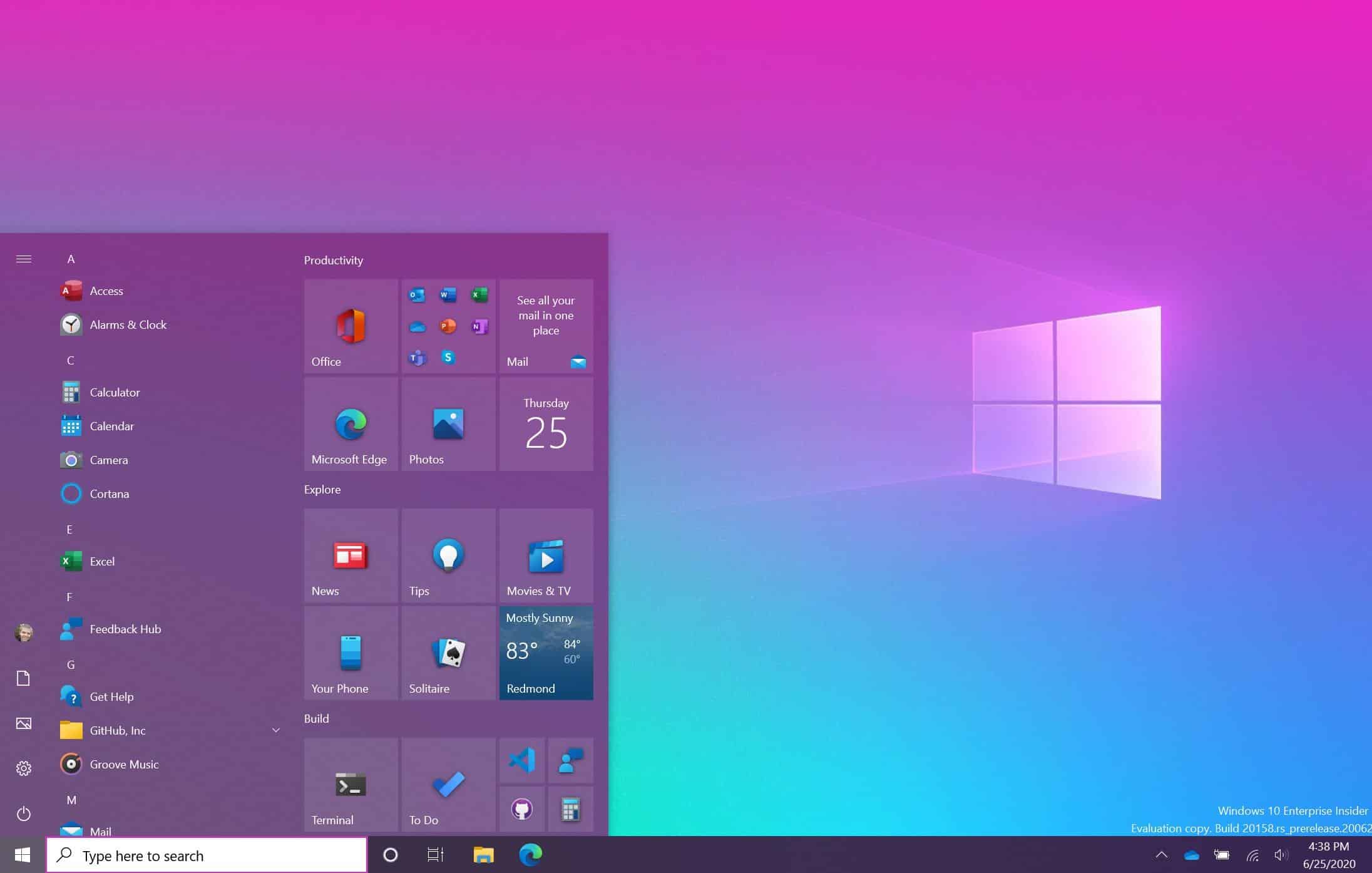Open Teams in the Office folder tile
Image resolution: width=1372 pixels, height=873 pixels.
pyautogui.click(x=417, y=358)
